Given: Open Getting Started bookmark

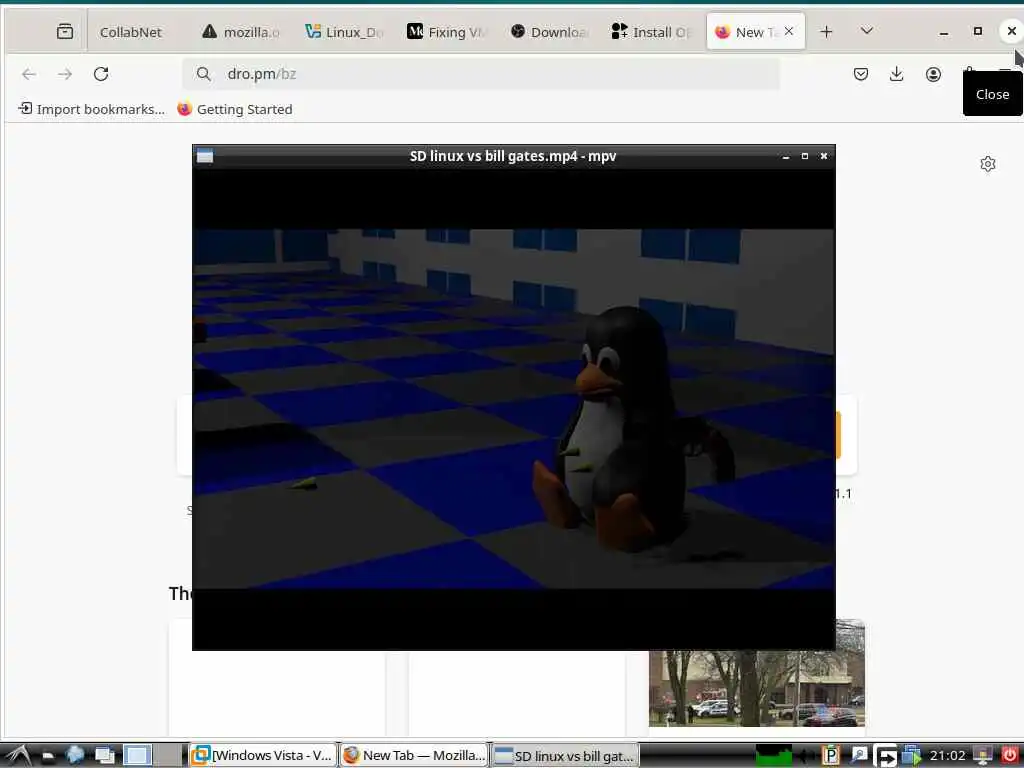Looking at the screenshot, I should [x=234, y=109].
